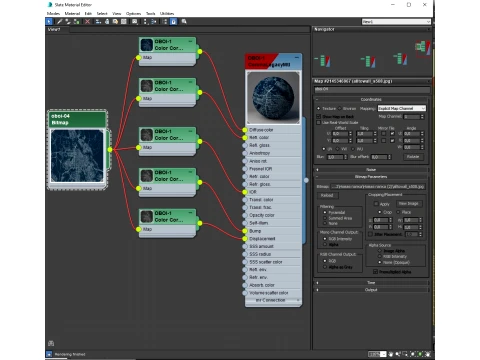Click the Zoom tool in status bar
The height and width of the screenshot is (360, 480).
click(398, 354)
